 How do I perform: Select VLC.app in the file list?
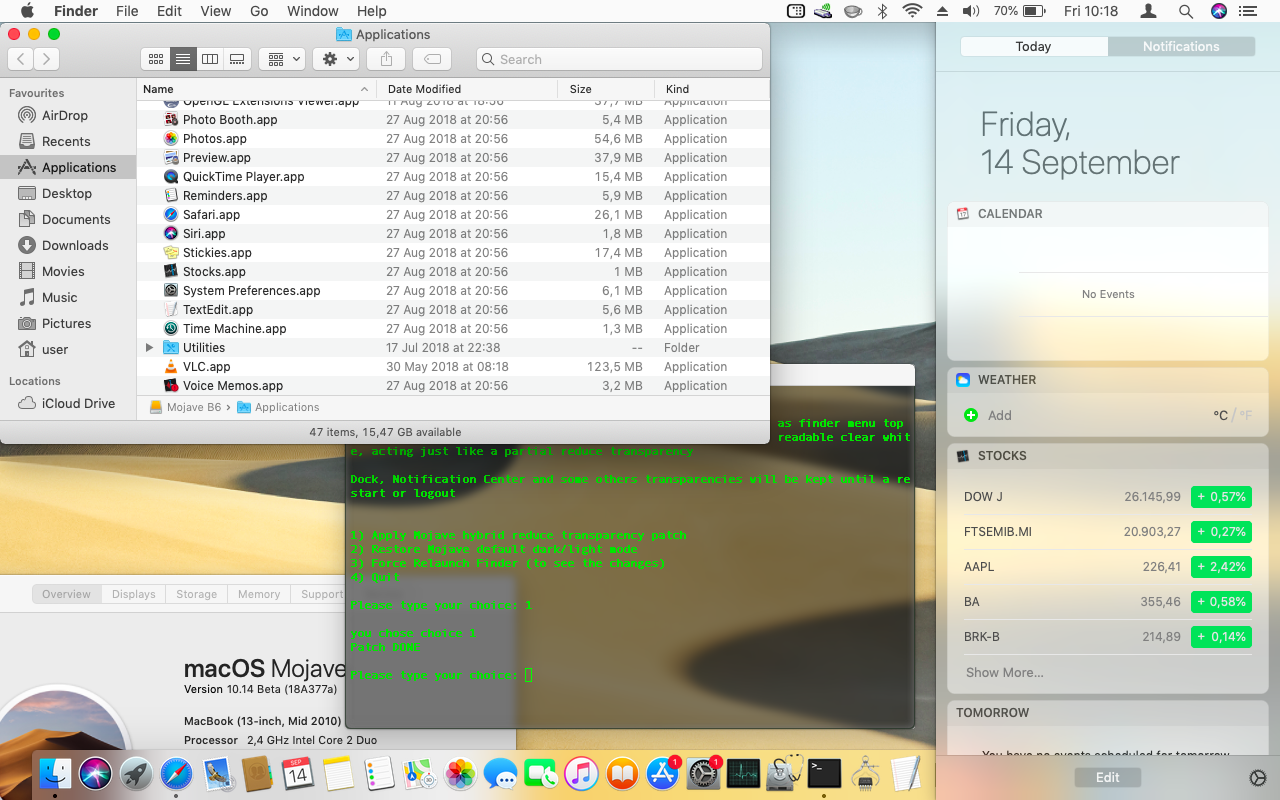453,367
